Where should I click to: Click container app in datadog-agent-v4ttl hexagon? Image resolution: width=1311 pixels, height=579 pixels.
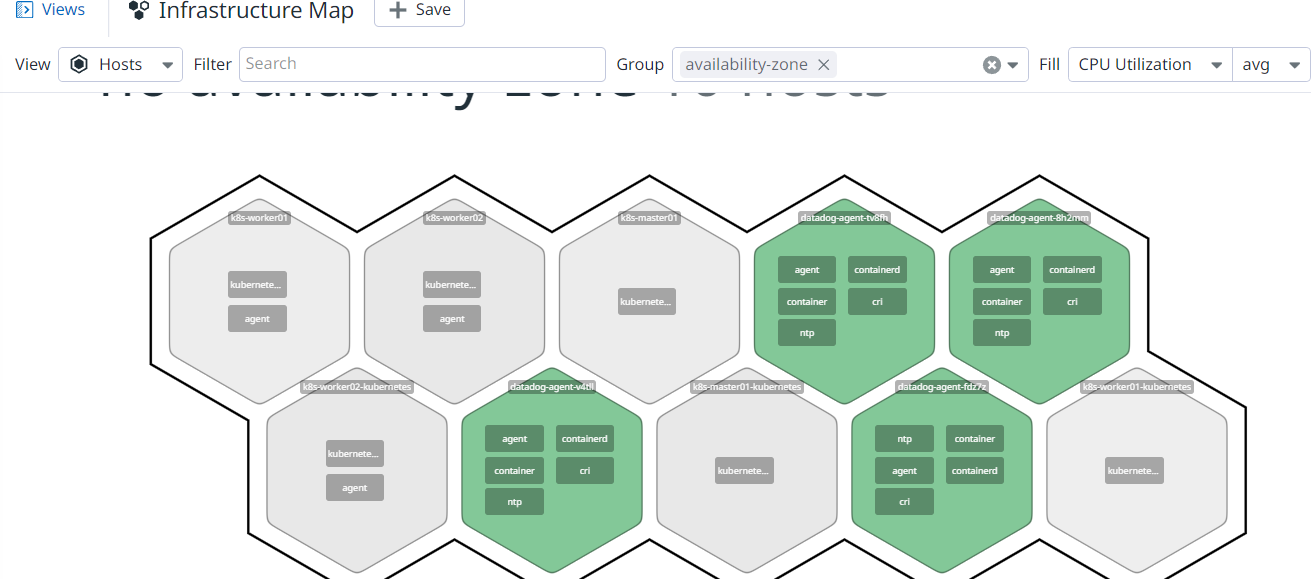(x=515, y=471)
